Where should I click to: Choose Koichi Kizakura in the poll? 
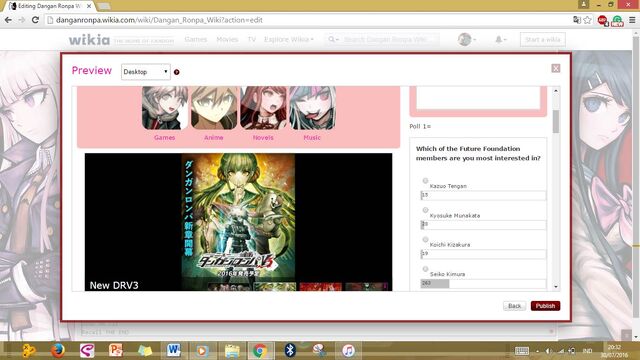[x=425, y=239]
